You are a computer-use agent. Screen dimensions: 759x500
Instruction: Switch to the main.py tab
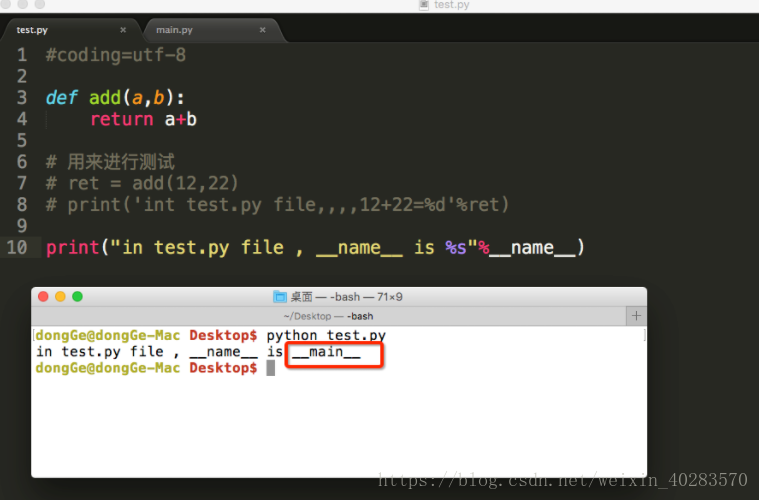coord(174,30)
